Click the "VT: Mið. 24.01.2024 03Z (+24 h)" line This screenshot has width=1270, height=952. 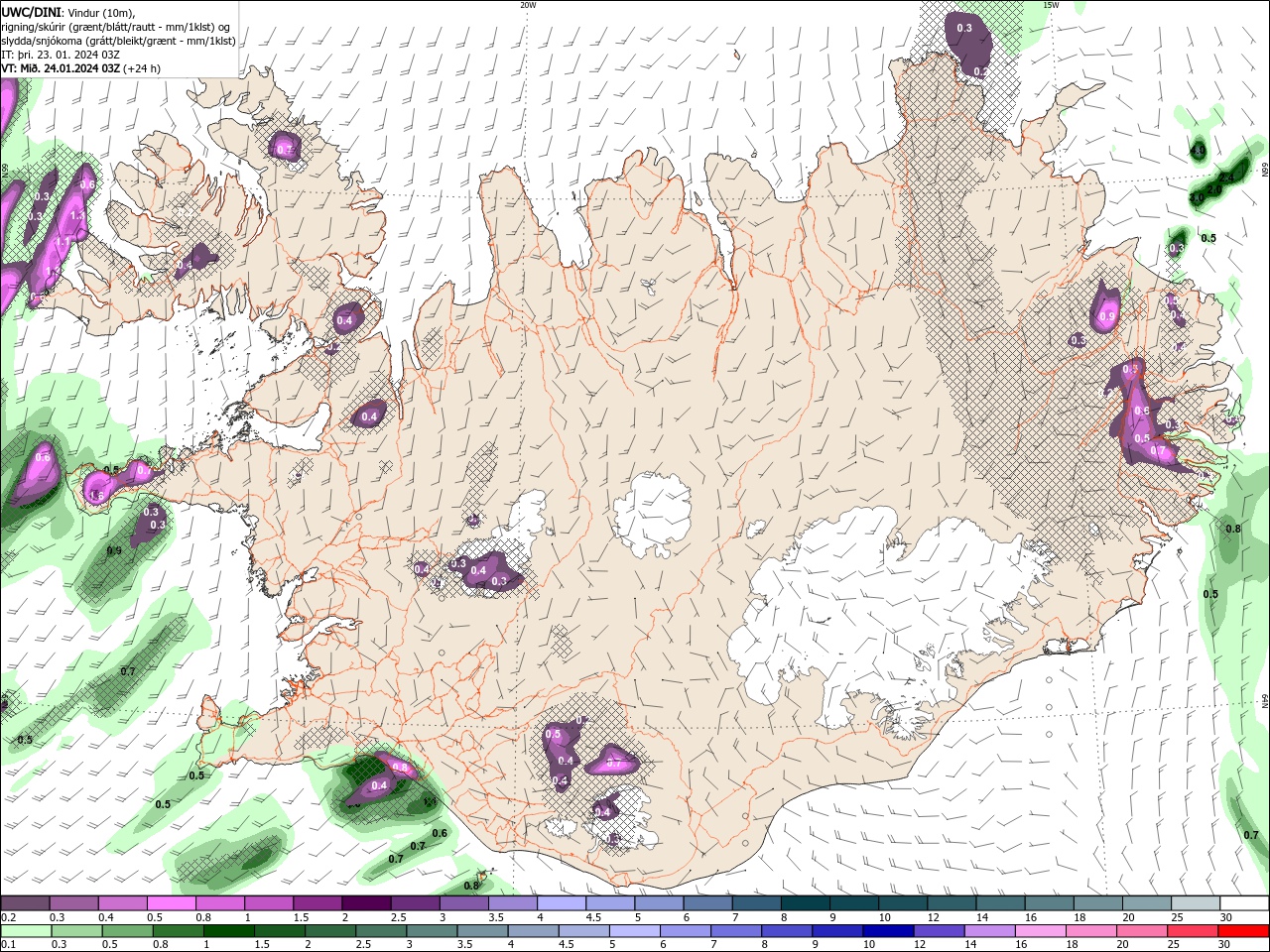pyautogui.click(x=81, y=68)
